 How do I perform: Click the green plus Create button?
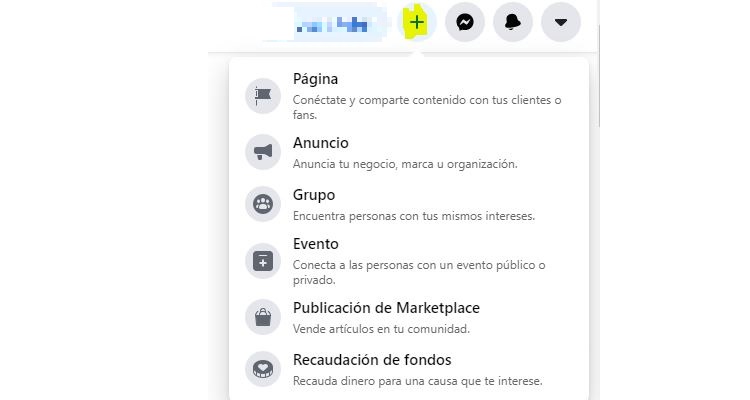pyautogui.click(x=417, y=22)
